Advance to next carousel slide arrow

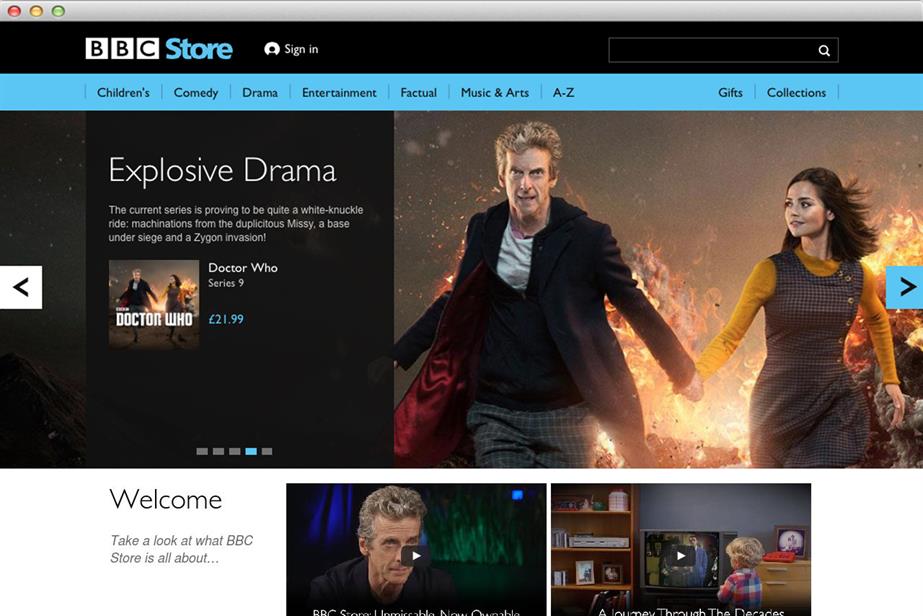pyautogui.click(x=905, y=287)
